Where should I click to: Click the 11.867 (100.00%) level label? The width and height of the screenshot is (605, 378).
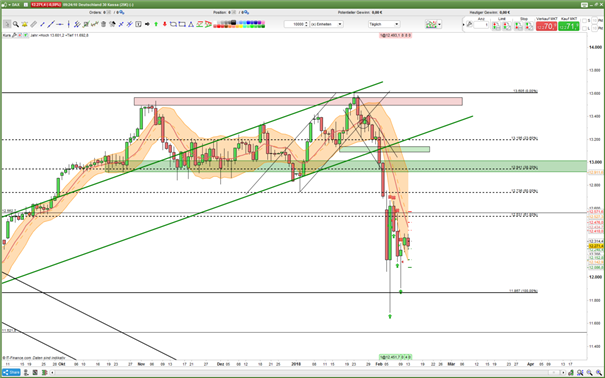pyautogui.click(x=523, y=291)
